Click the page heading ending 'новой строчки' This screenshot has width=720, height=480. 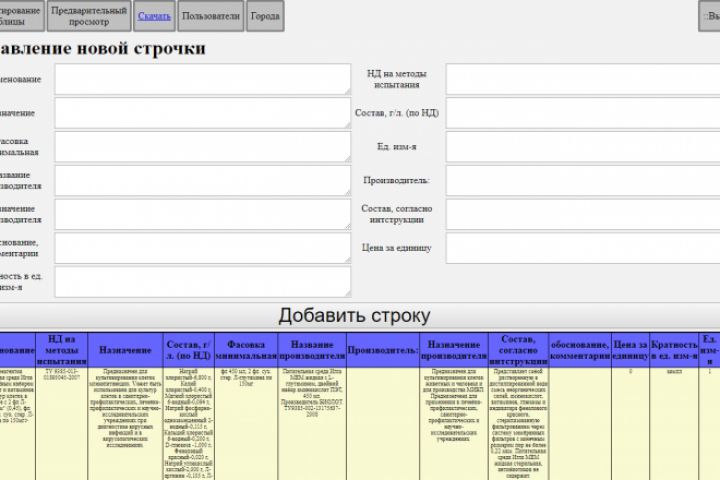pos(103,49)
